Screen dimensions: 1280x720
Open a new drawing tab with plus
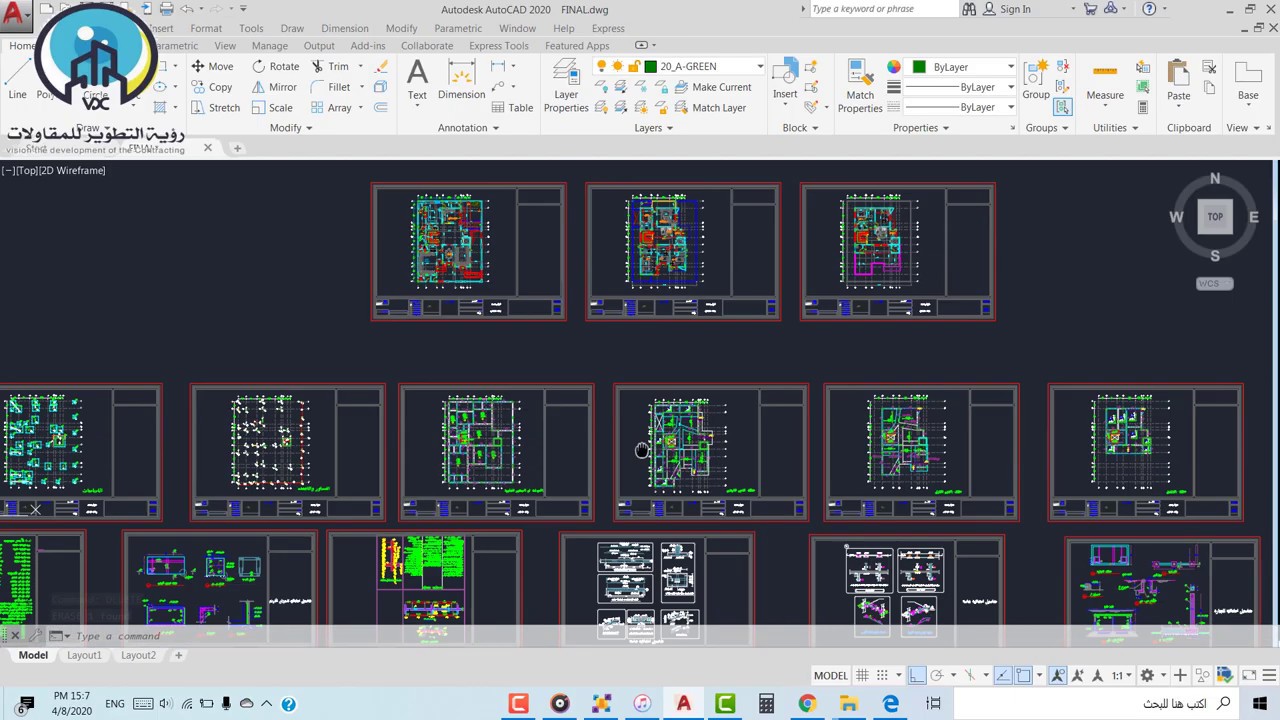237,148
